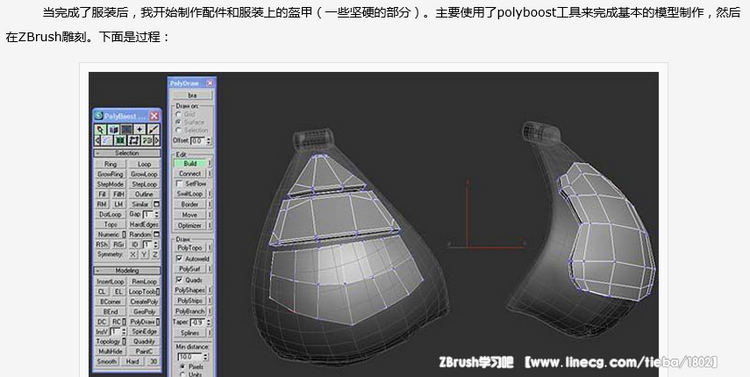Click the Offset value input field

click(198, 141)
